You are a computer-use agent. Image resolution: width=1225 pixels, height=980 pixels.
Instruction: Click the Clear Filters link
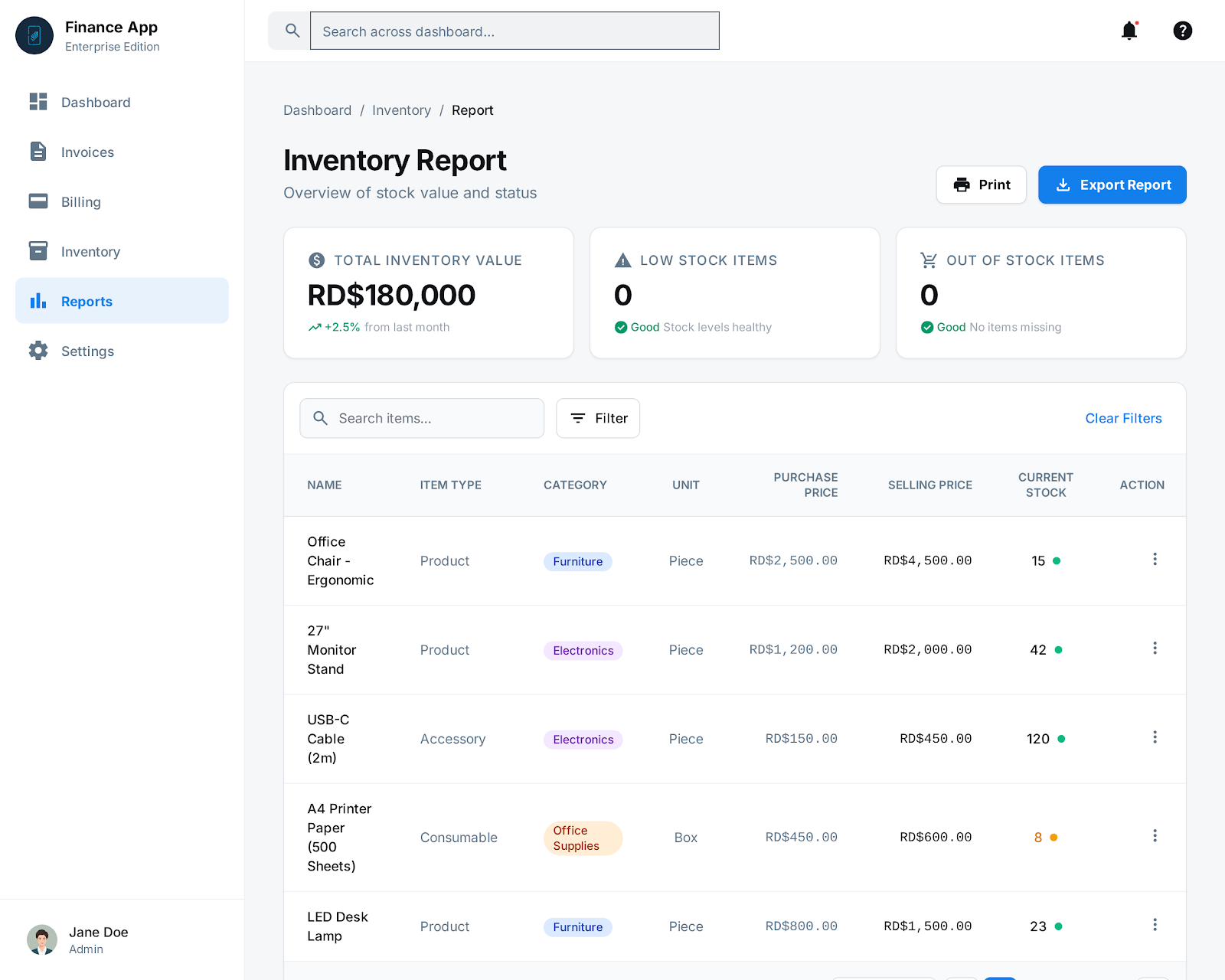coord(1123,418)
